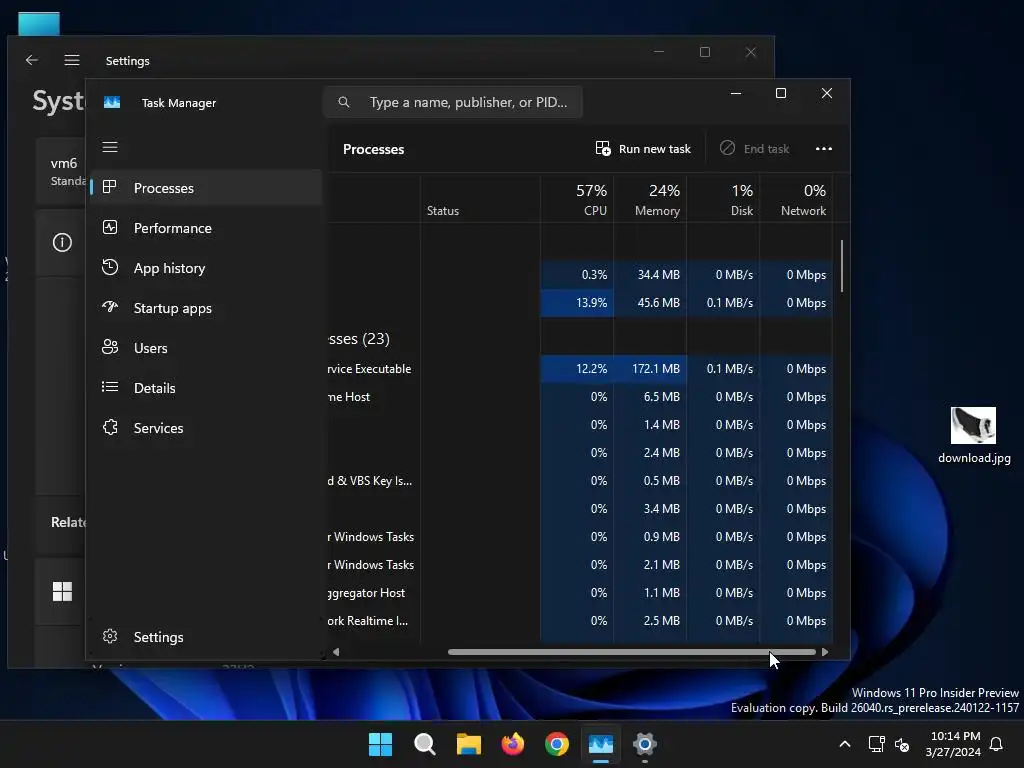1024x768 pixels.
Task: Sort processes by Disk column header
Action: (724, 199)
